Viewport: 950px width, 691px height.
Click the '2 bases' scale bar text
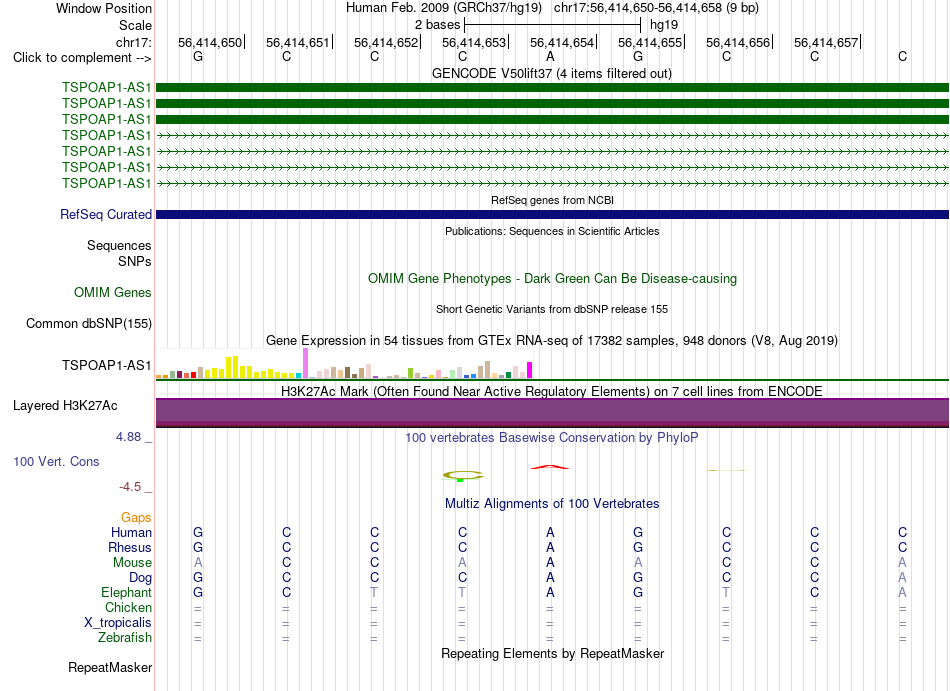(x=437, y=25)
